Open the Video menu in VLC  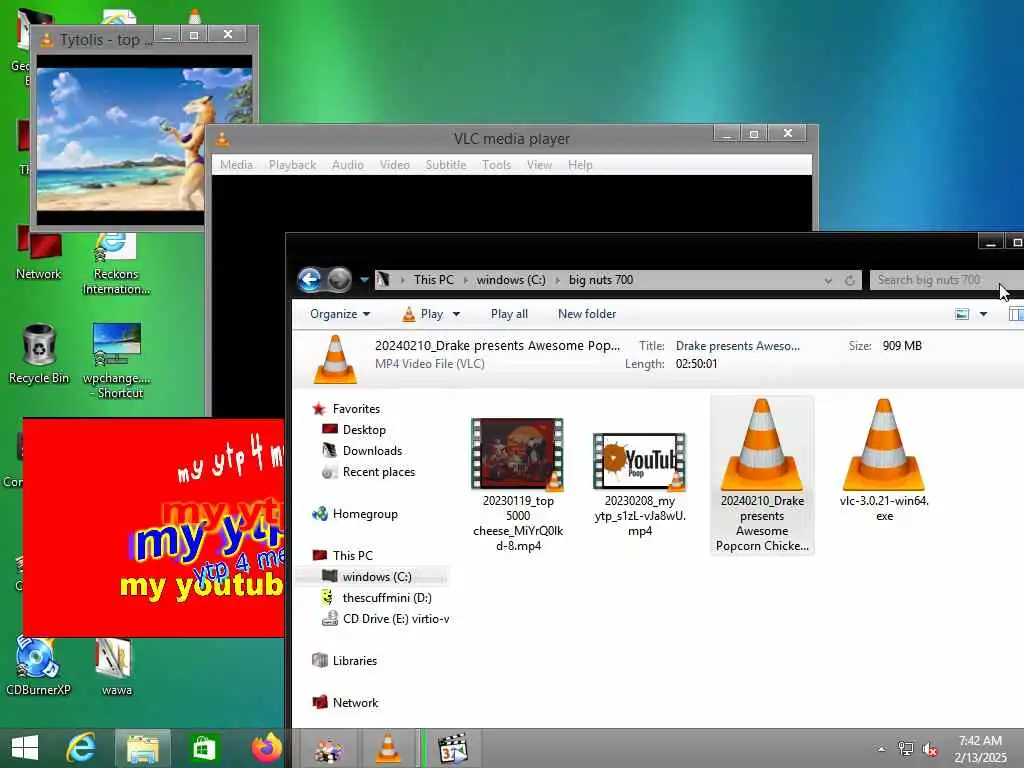click(x=394, y=165)
